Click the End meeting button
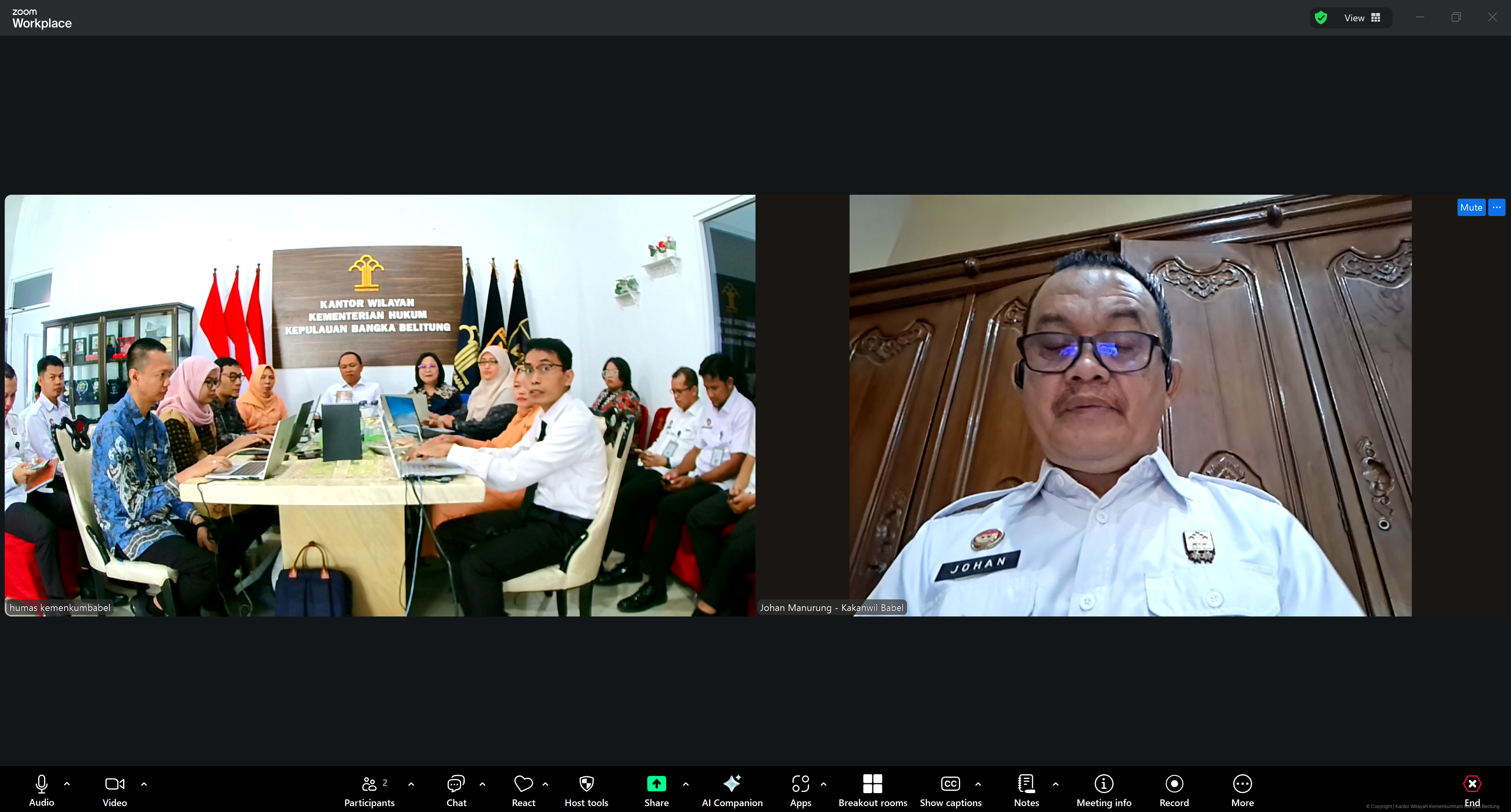Viewport: 1511px width, 812px height. click(x=1472, y=789)
